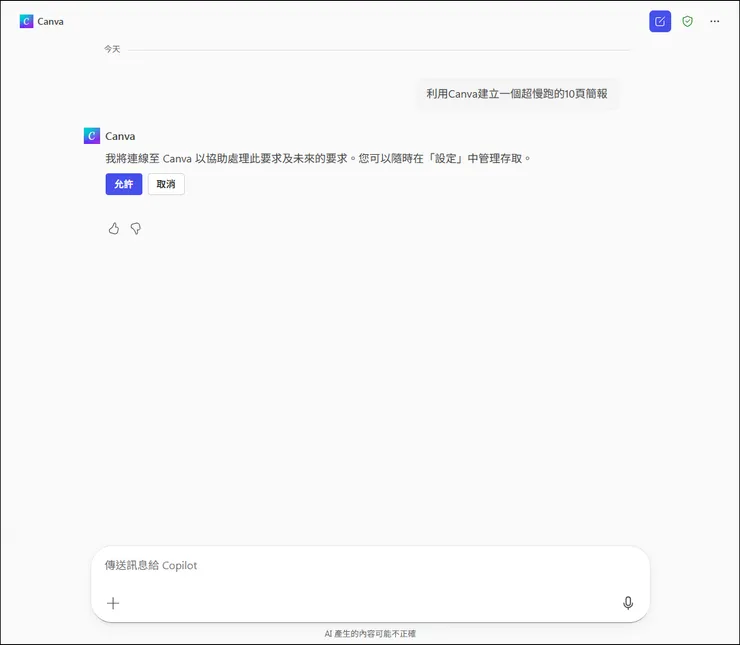Give the reply a thumbs down
This screenshot has height=645, width=740.
(x=136, y=228)
